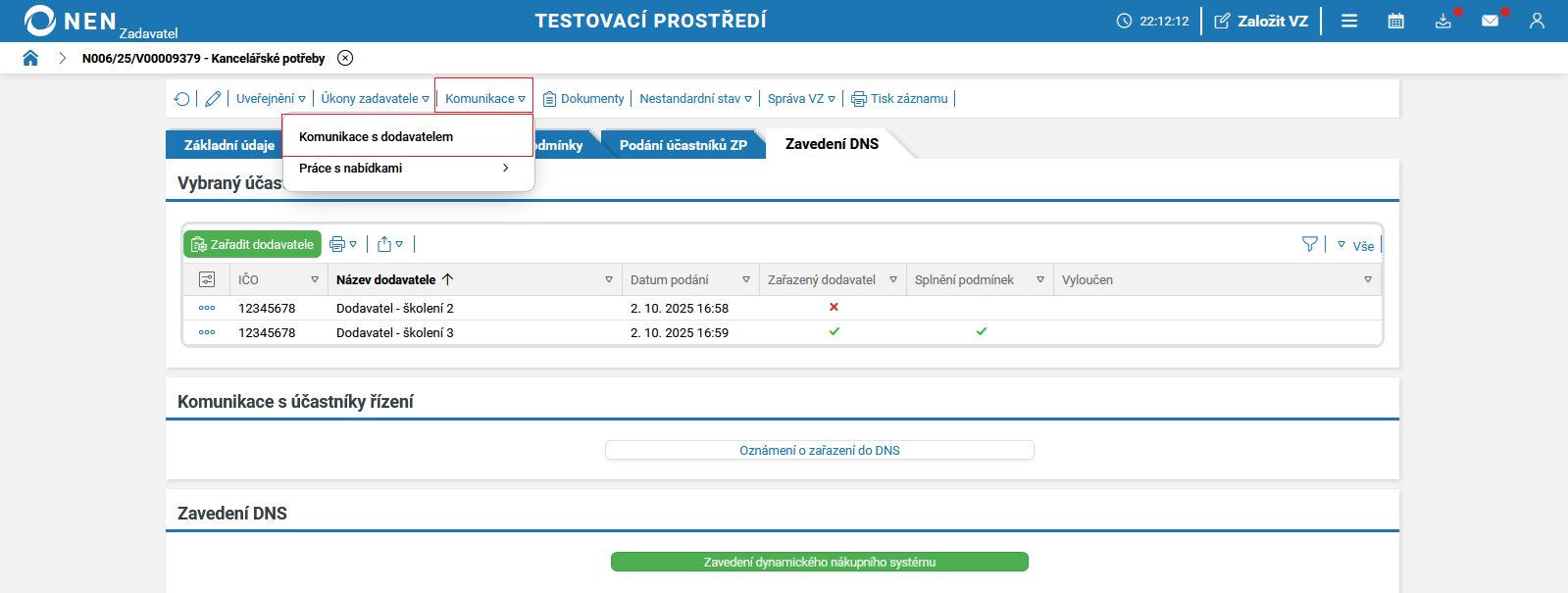1568x593 pixels.
Task: Expand the Správa VZ dropdown
Action: pos(801,99)
